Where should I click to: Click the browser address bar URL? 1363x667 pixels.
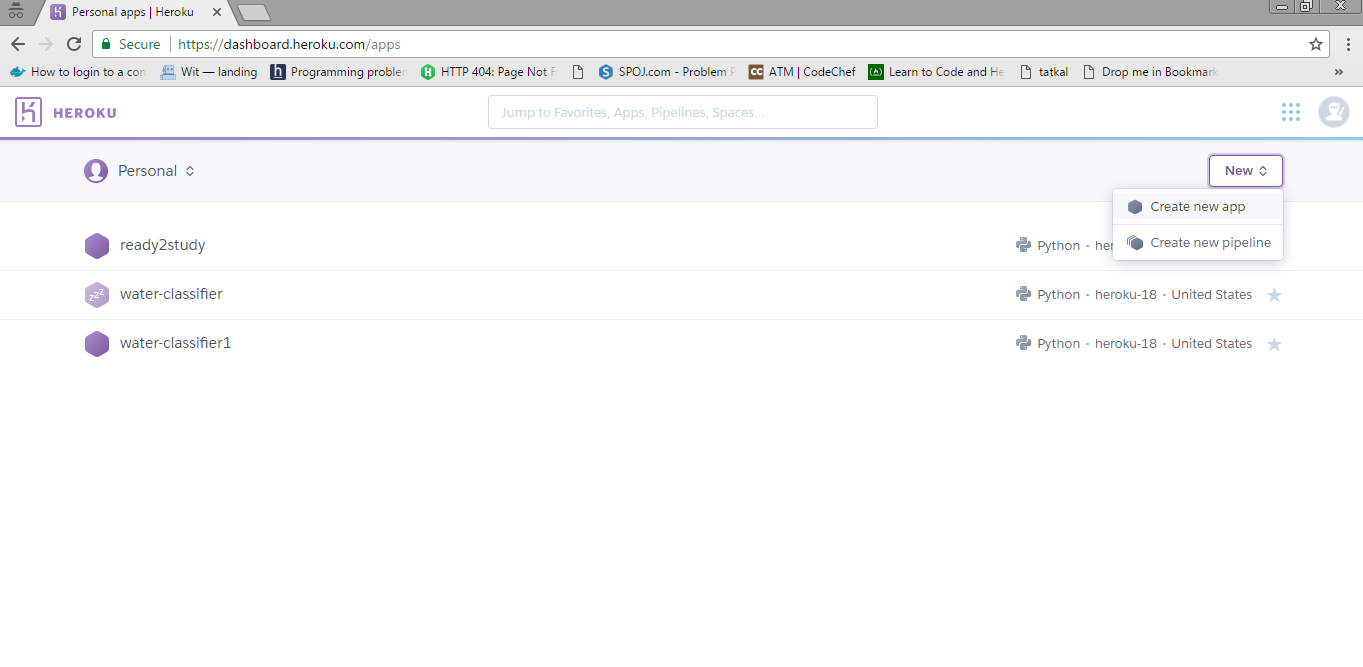290,44
